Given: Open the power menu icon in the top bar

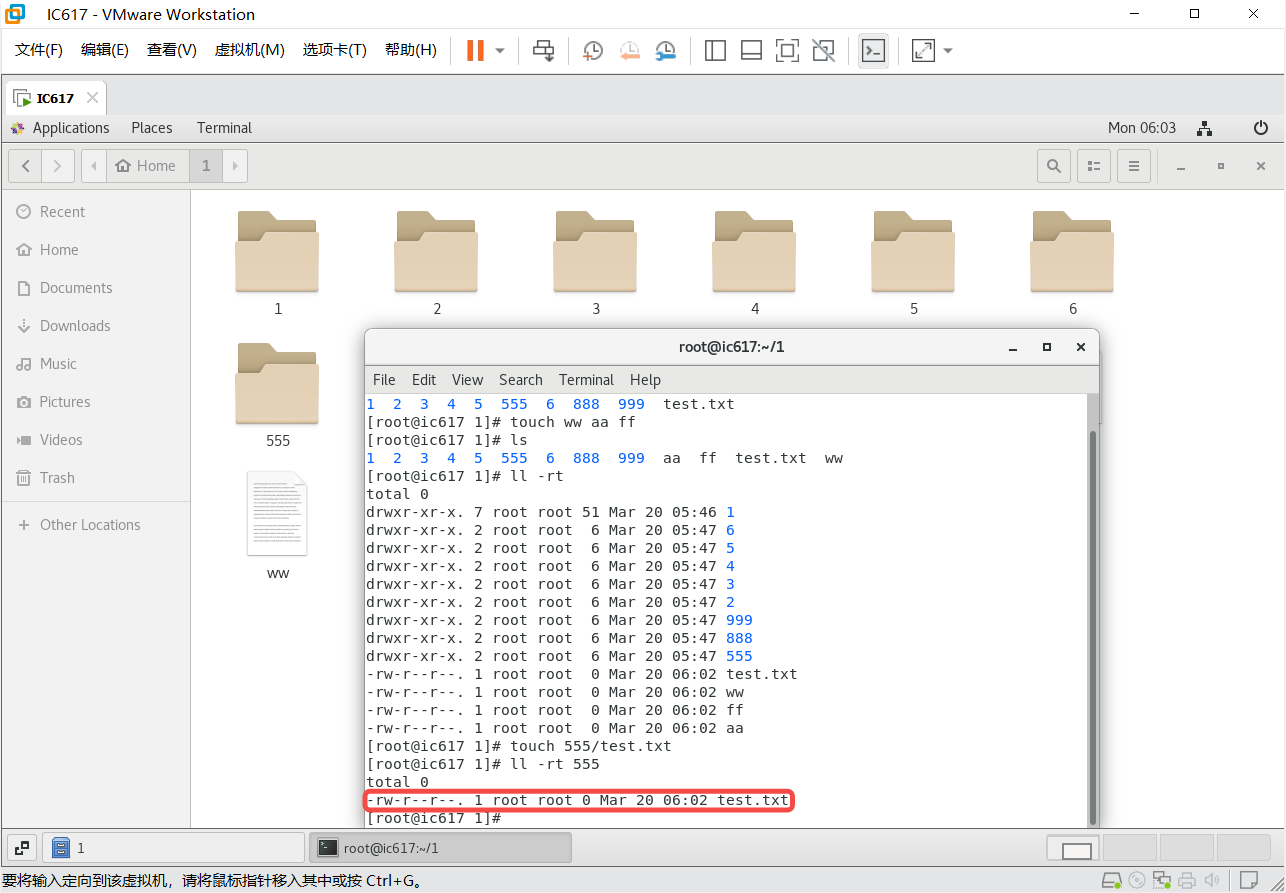Looking at the screenshot, I should click(1261, 128).
